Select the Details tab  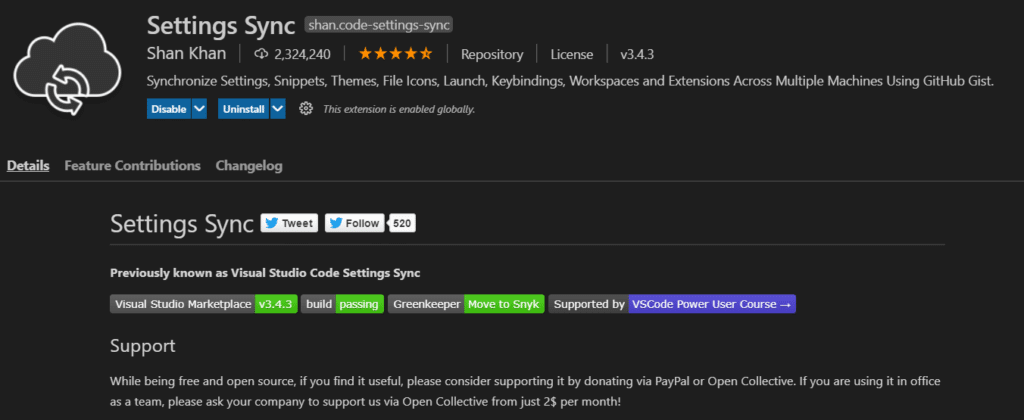(28, 166)
